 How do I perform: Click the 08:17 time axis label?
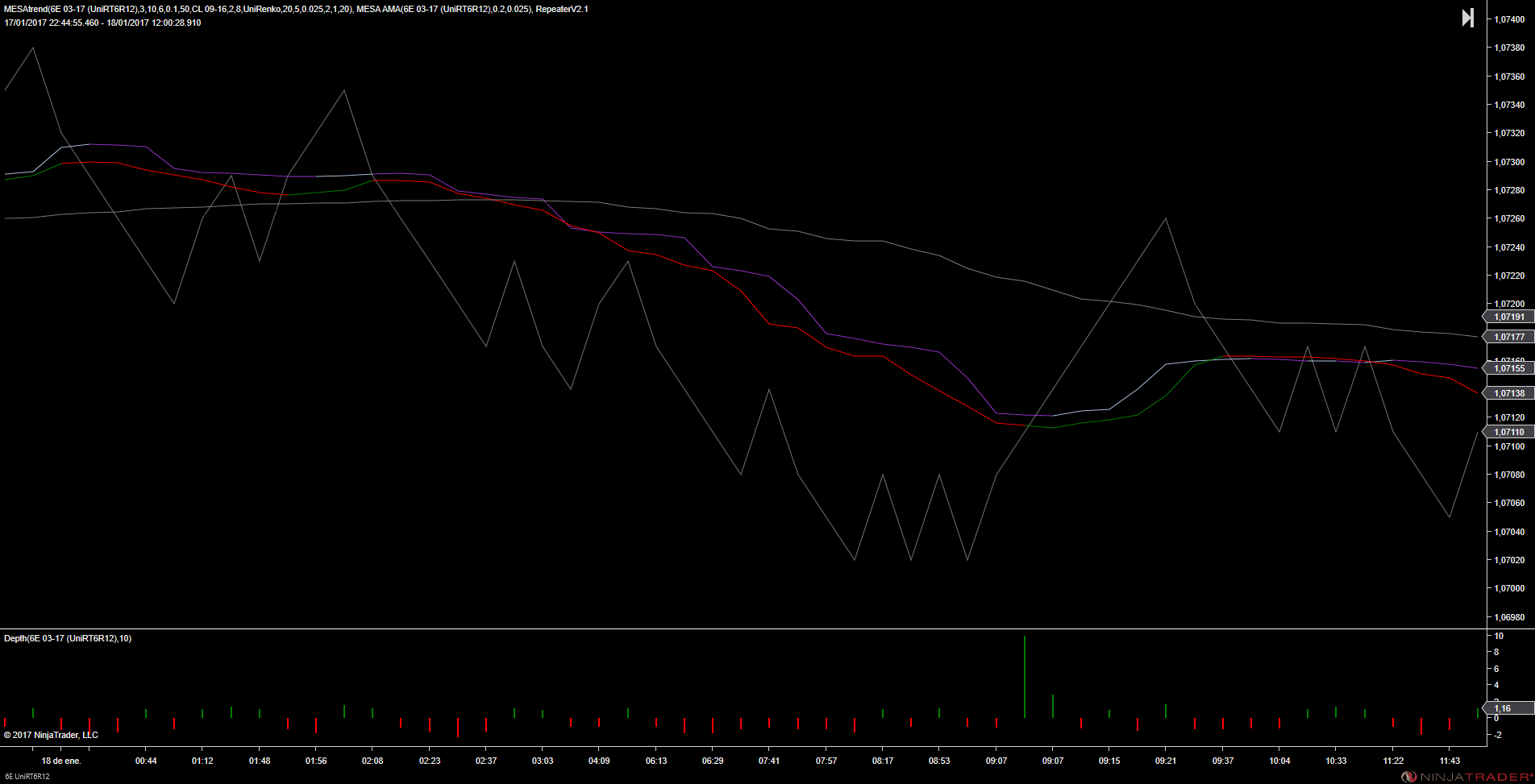[x=883, y=761]
